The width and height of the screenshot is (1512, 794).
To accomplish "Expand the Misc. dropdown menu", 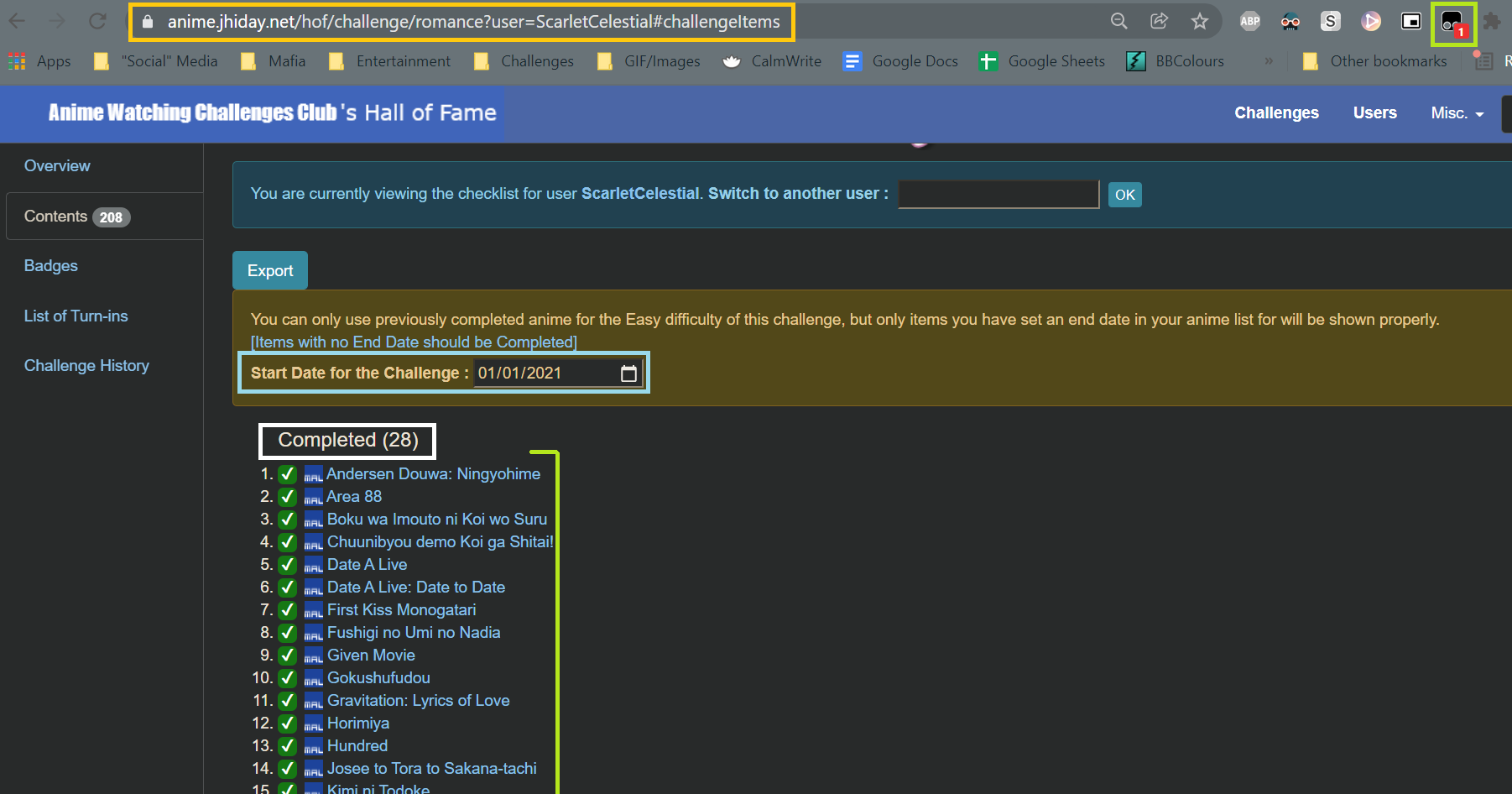I will [1457, 113].
